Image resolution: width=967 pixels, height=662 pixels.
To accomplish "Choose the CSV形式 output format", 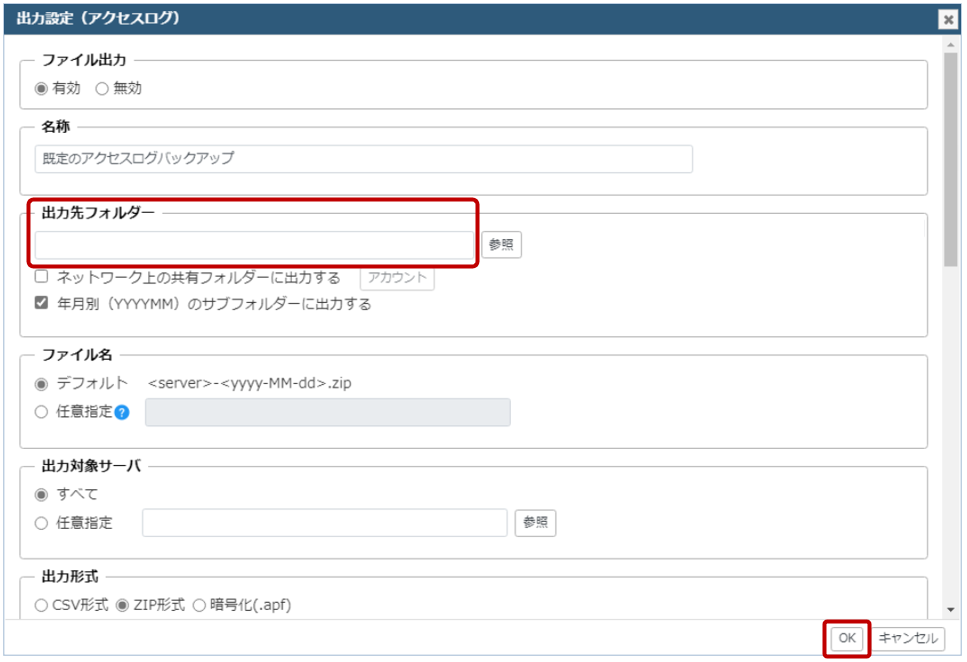I will coord(41,605).
